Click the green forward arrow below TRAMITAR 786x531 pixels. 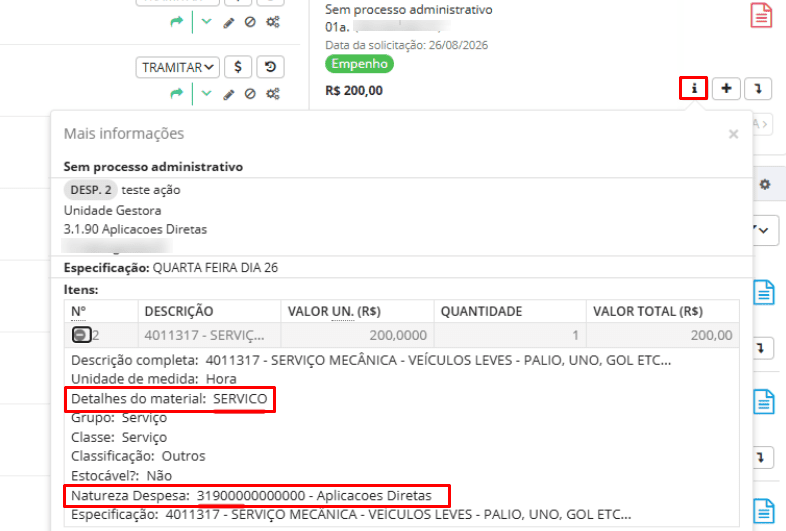click(x=176, y=94)
